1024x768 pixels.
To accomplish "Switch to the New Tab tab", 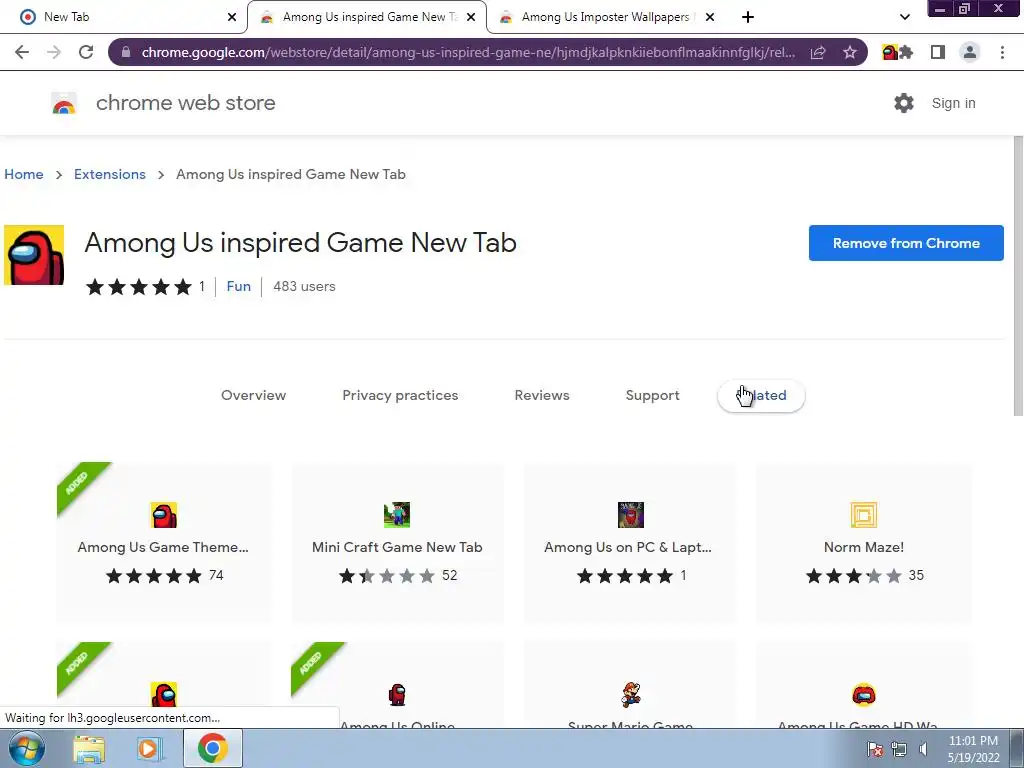I will pyautogui.click(x=123, y=17).
